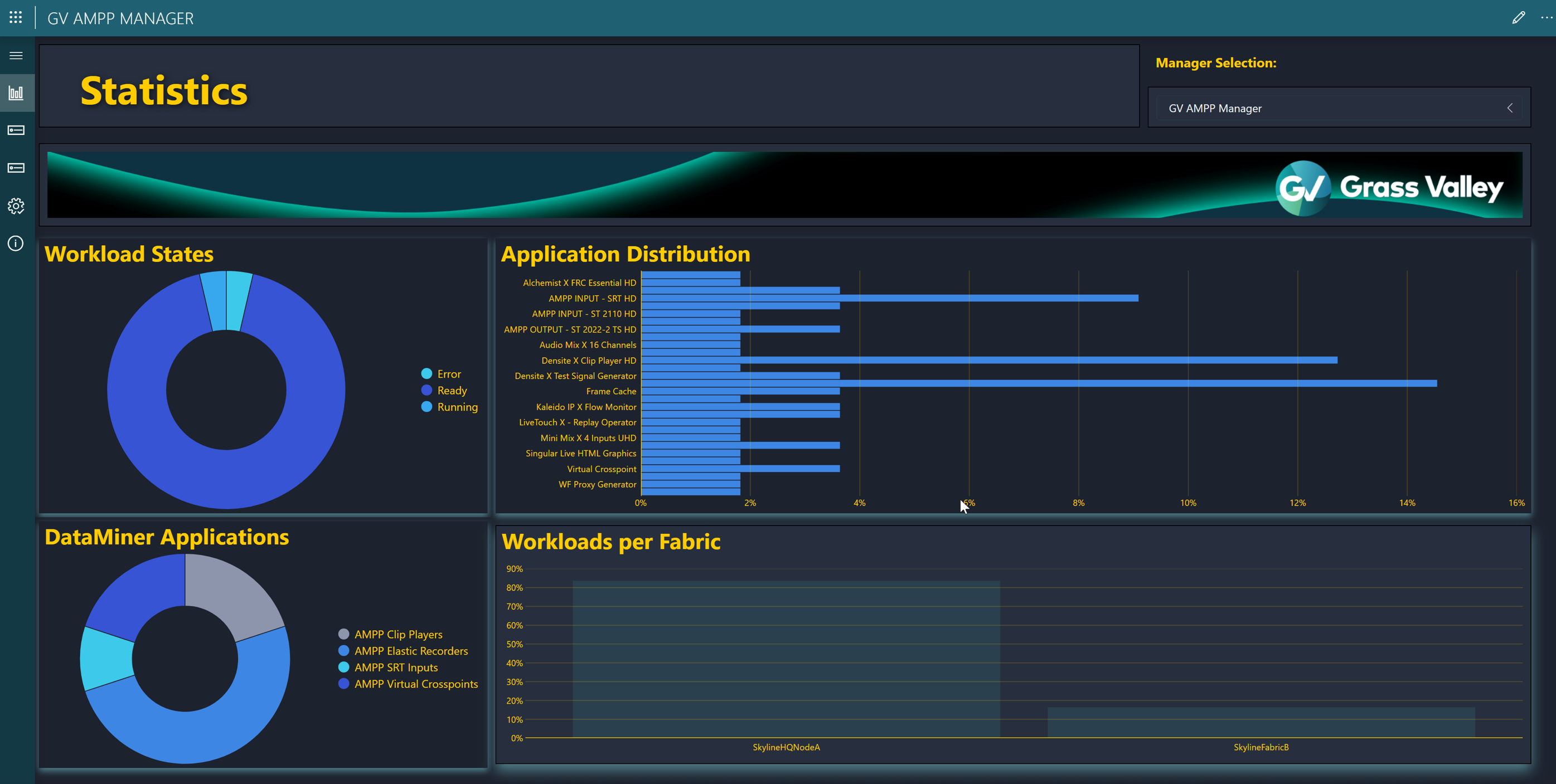Click the AMPP OUTPUT - ST 2022-2 TS HD label

(570, 329)
